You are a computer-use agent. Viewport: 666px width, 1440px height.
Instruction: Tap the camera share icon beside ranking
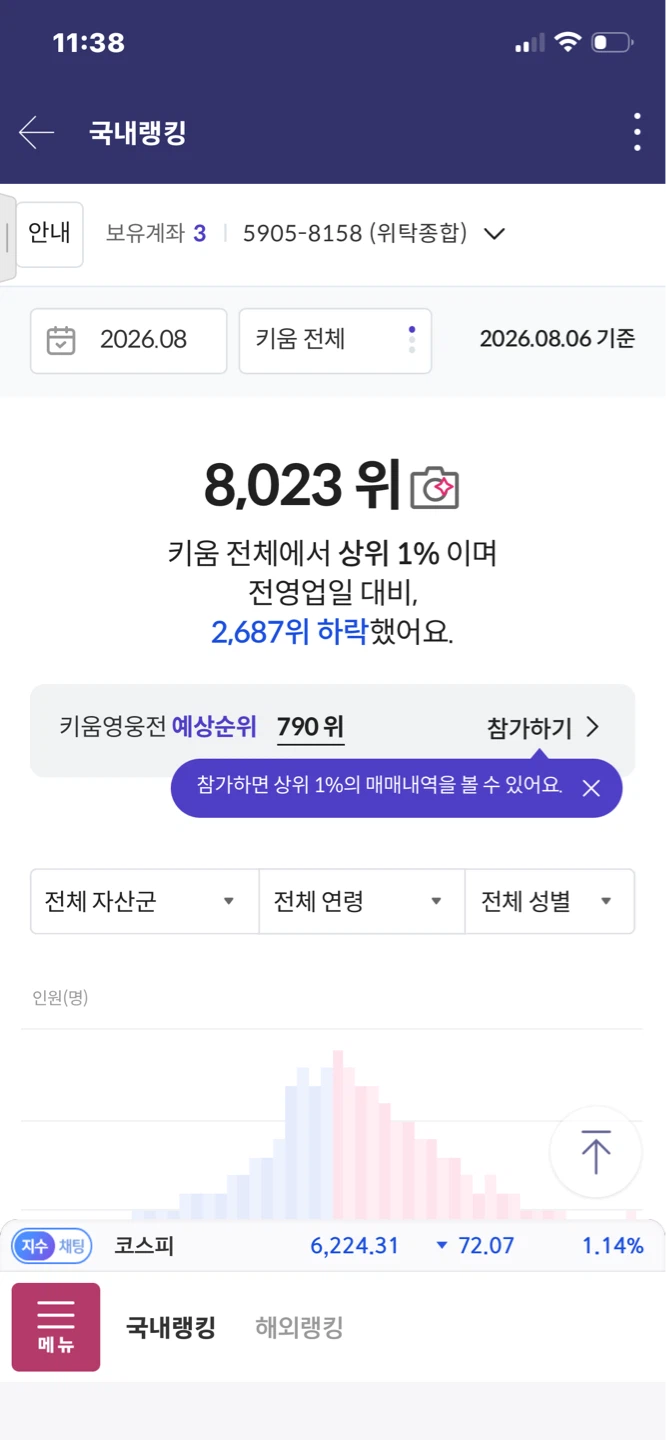click(x=435, y=487)
